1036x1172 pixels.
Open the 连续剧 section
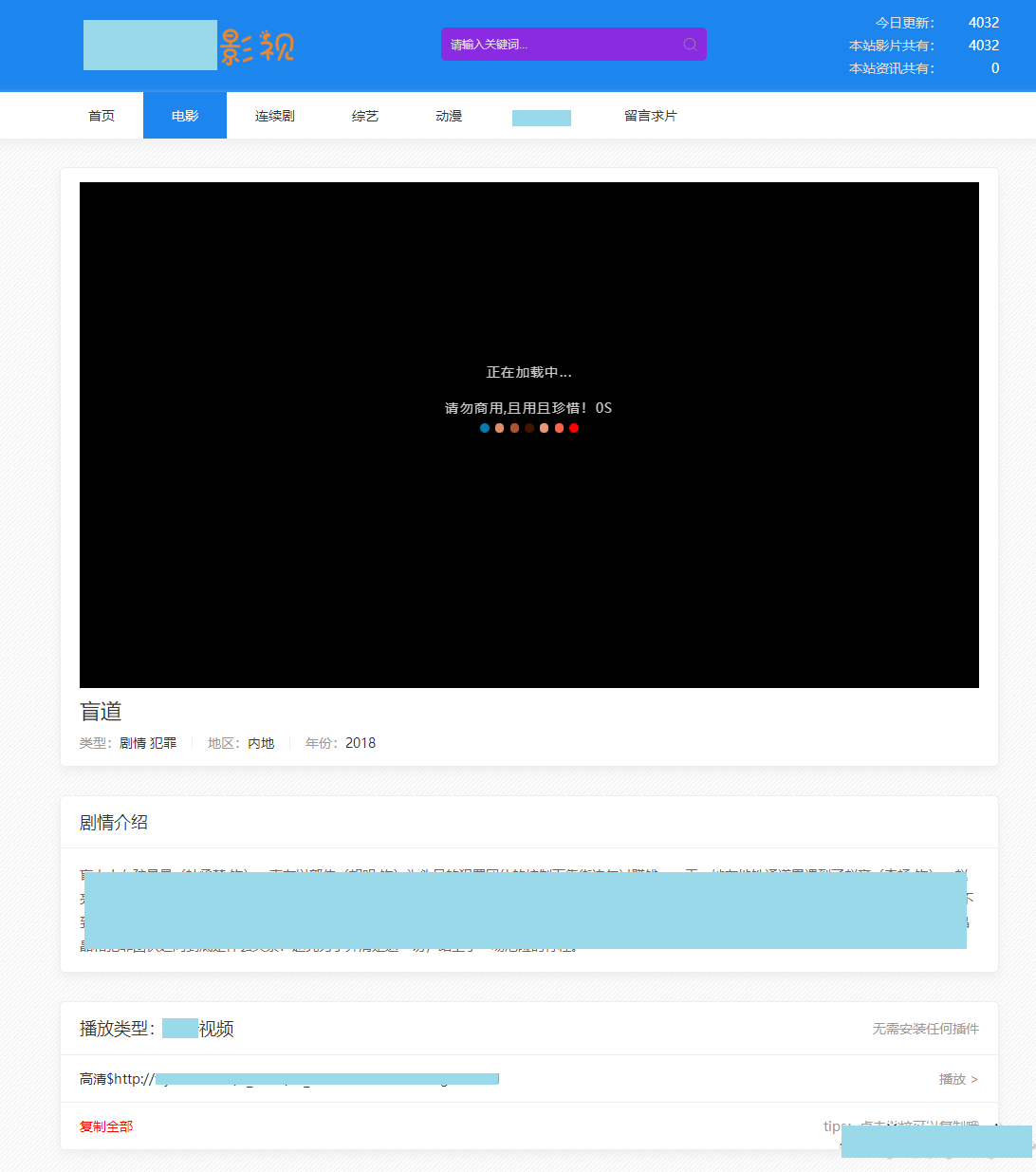pos(274,116)
